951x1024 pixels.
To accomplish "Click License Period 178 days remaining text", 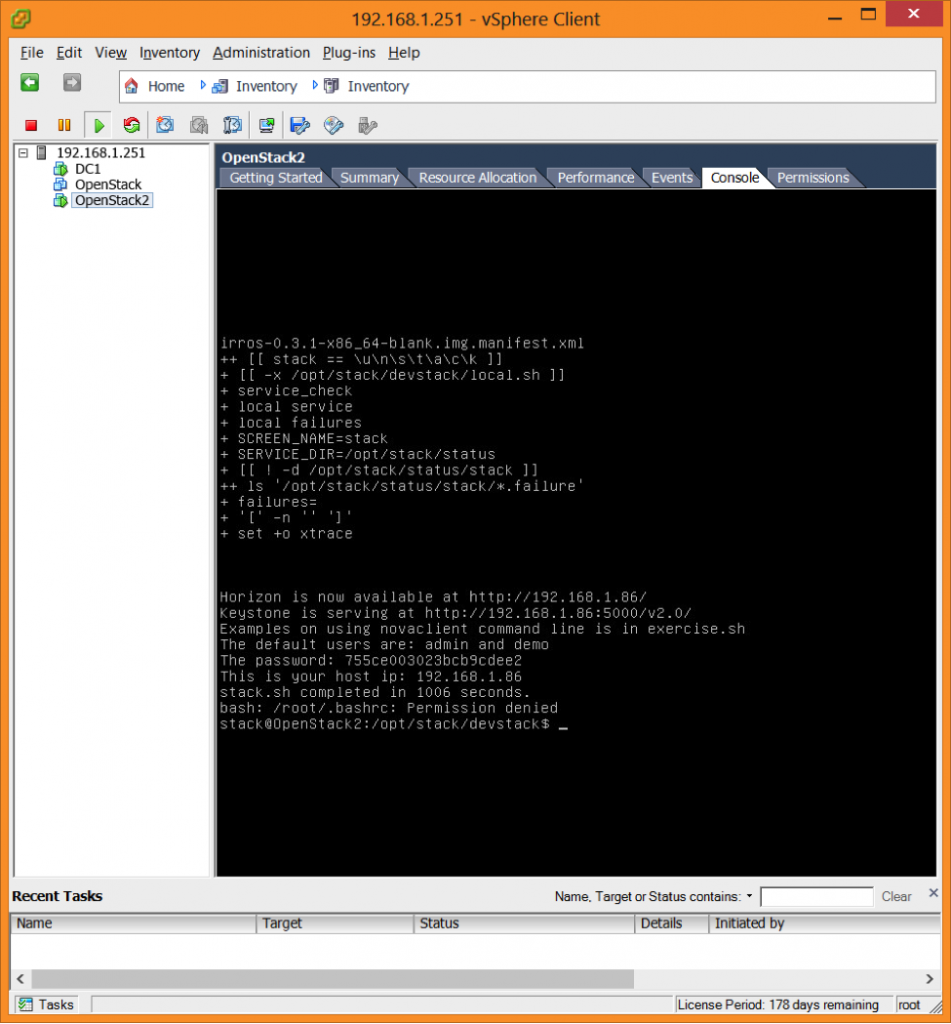I will pos(777,1004).
